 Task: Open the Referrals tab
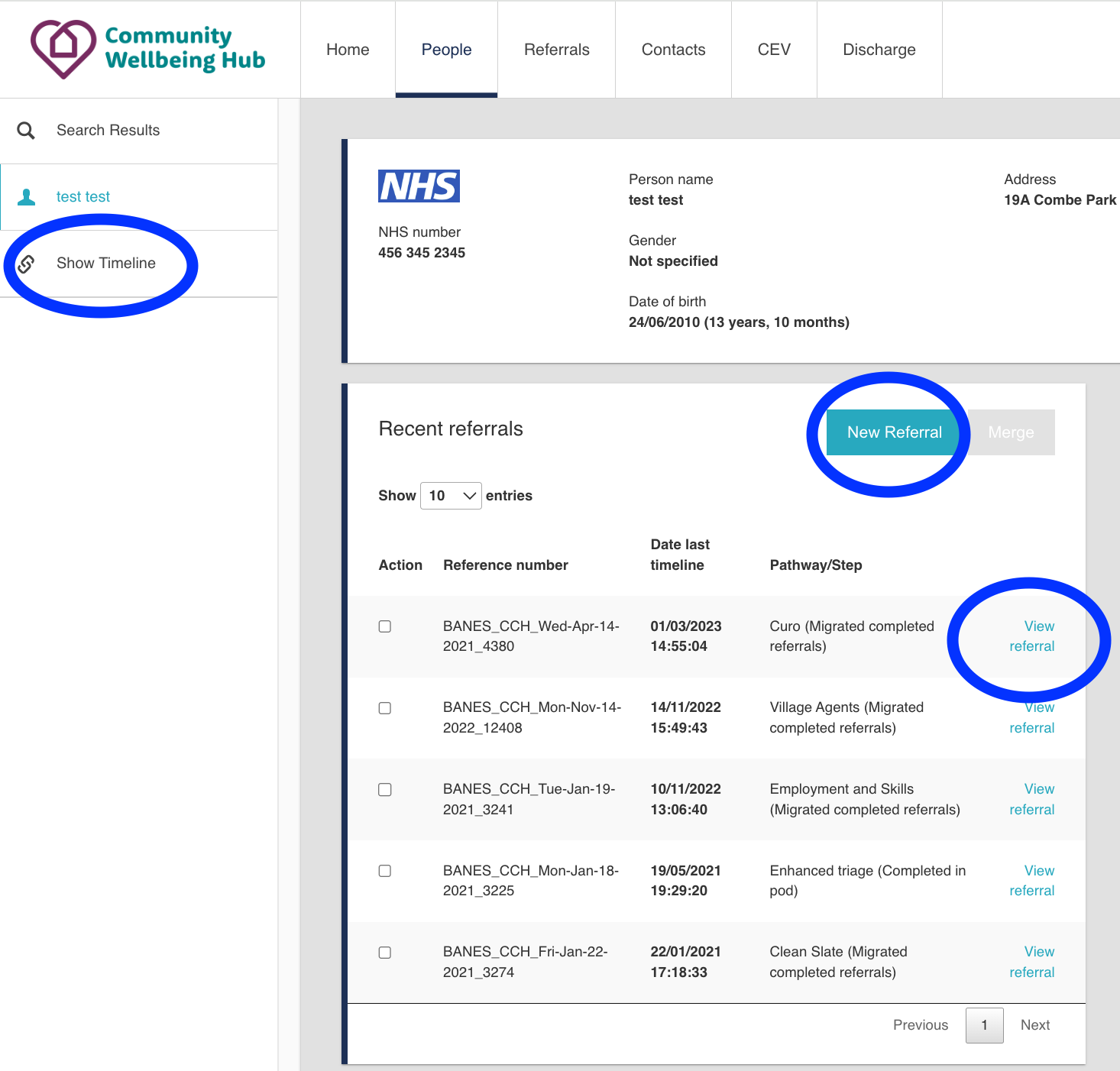coord(556,50)
